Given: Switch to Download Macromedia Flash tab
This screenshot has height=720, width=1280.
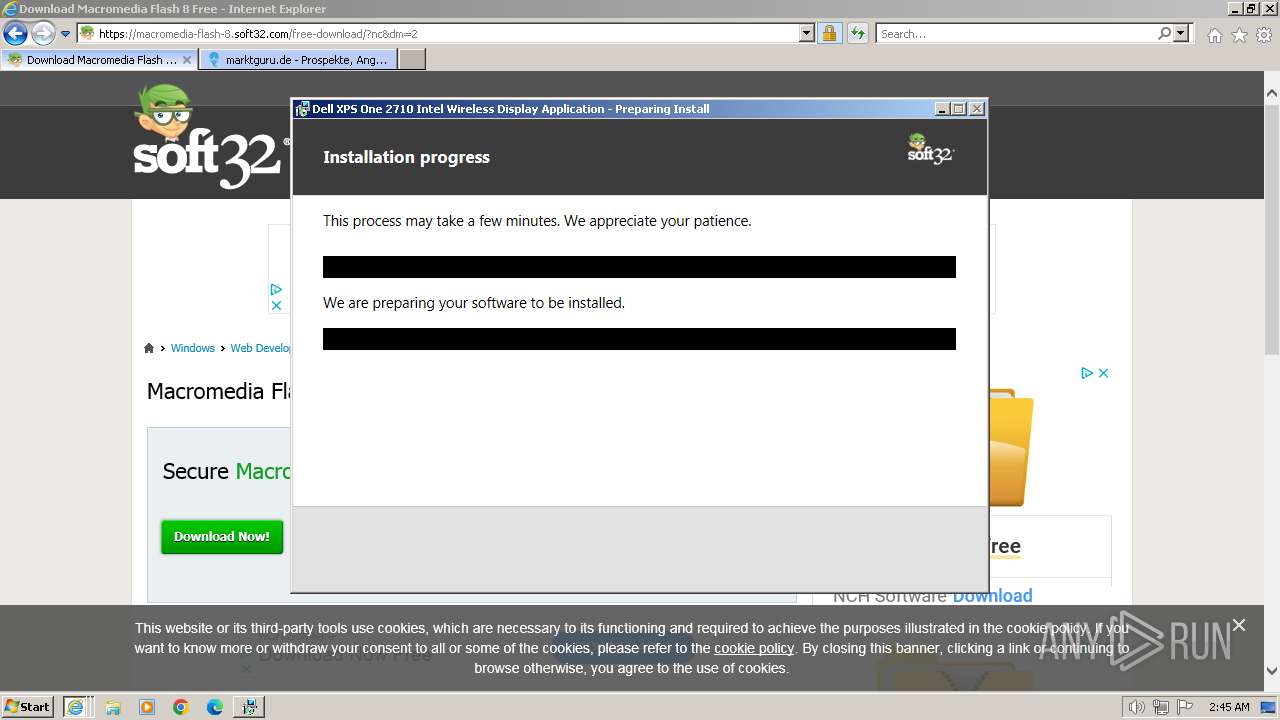Looking at the screenshot, I should tap(98, 60).
